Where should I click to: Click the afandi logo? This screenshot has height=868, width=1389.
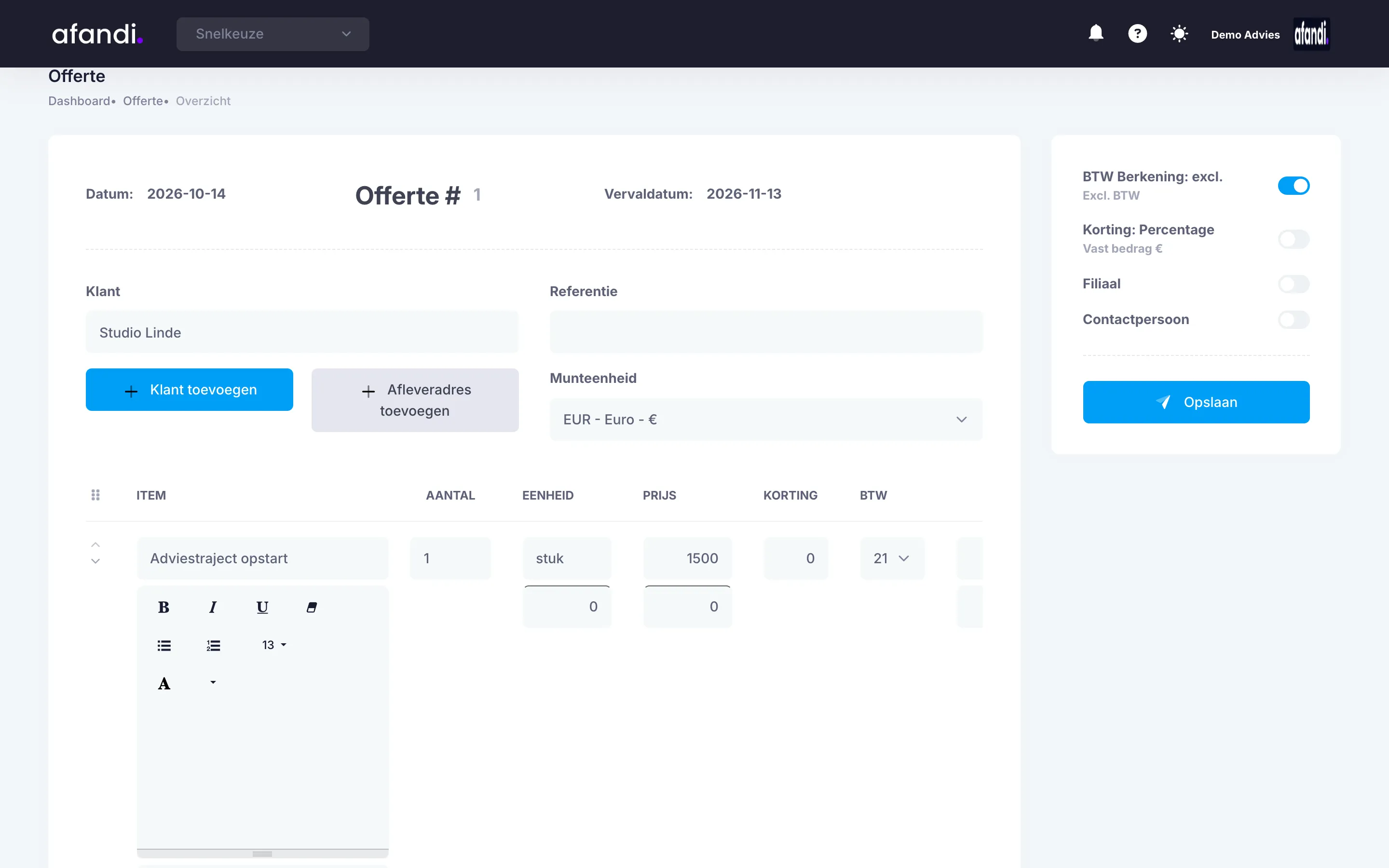[x=97, y=34]
